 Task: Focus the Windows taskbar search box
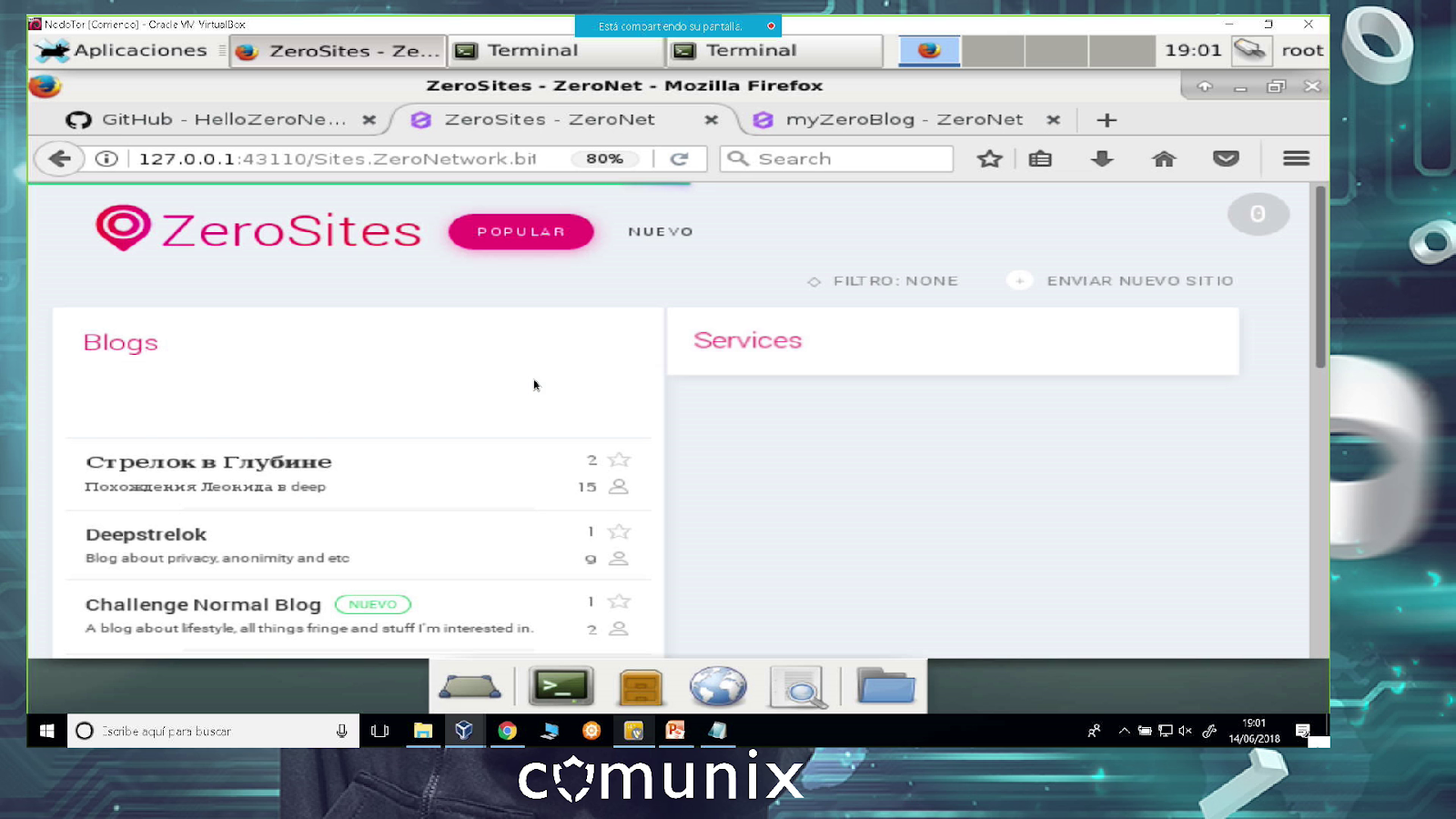pyautogui.click(x=213, y=731)
